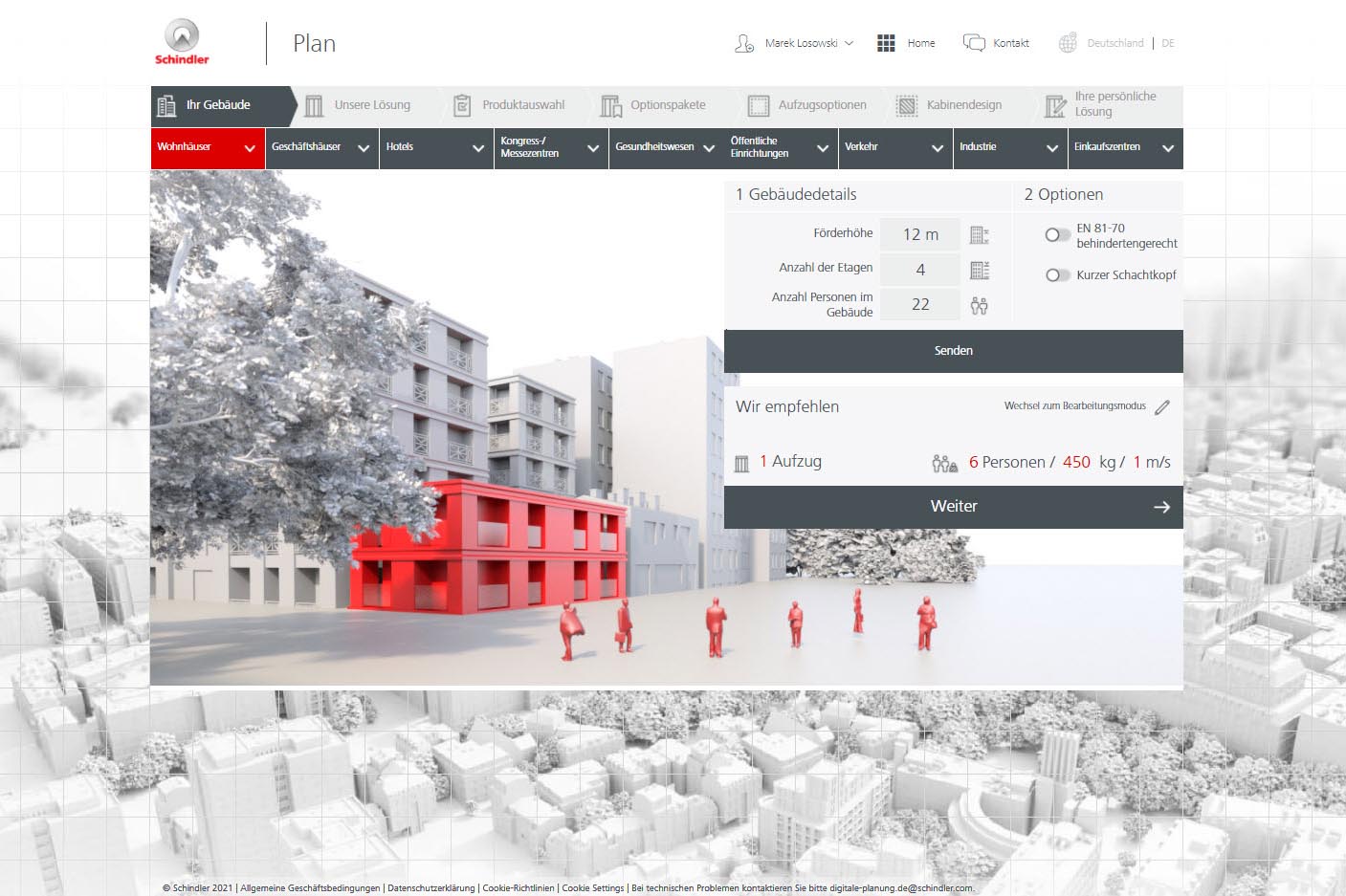
Task: Click the globe icon beside Deutschland
Action: [x=1068, y=43]
